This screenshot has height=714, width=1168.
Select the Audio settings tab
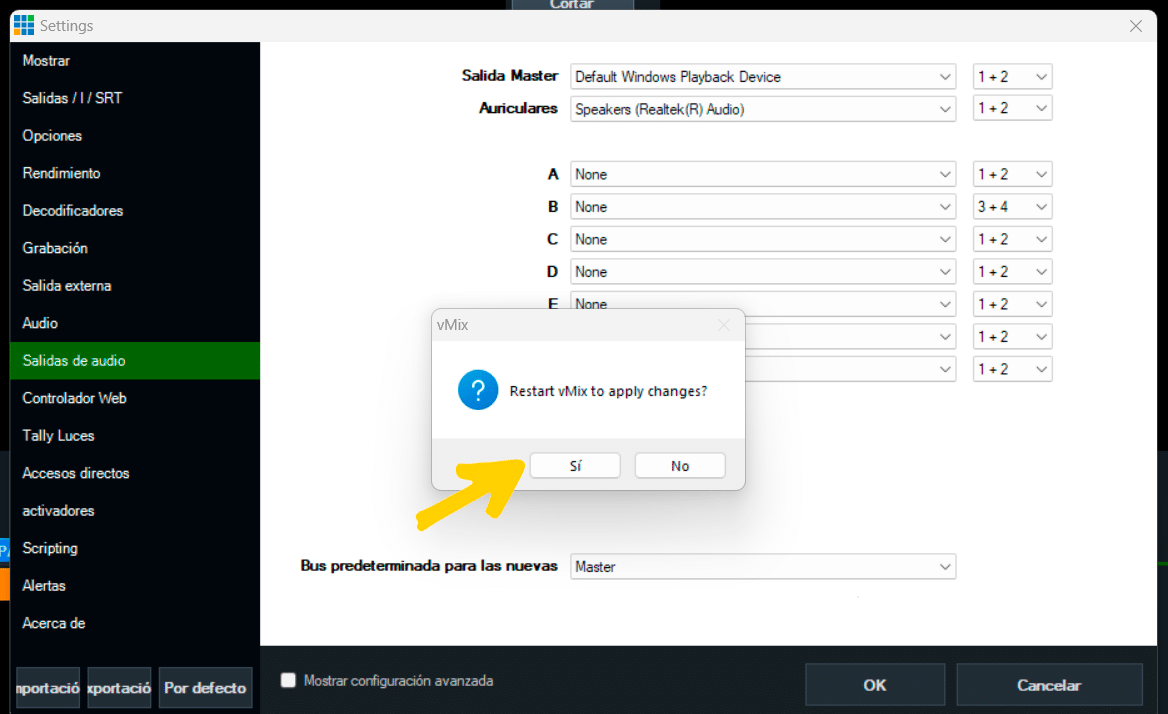pos(40,323)
